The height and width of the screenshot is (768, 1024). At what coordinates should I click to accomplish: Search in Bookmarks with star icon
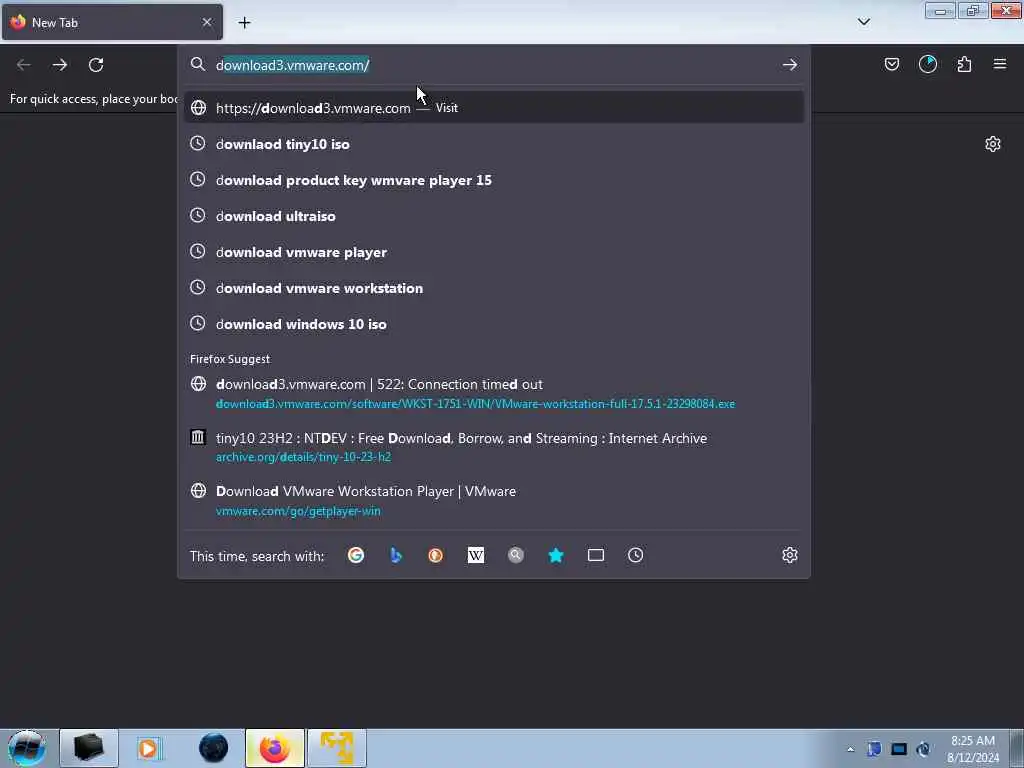coord(556,555)
